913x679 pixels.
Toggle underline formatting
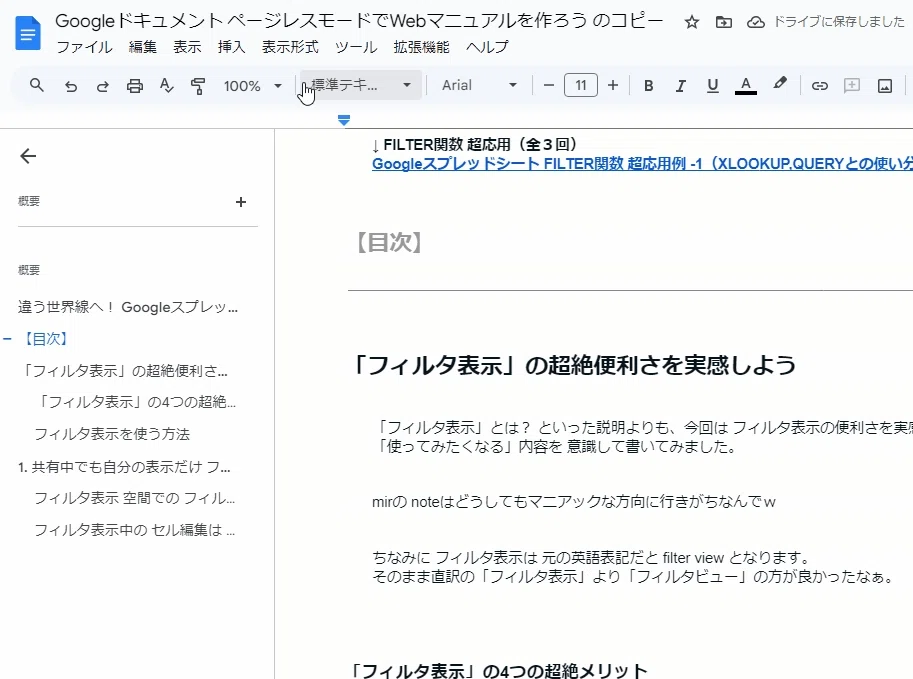point(712,86)
